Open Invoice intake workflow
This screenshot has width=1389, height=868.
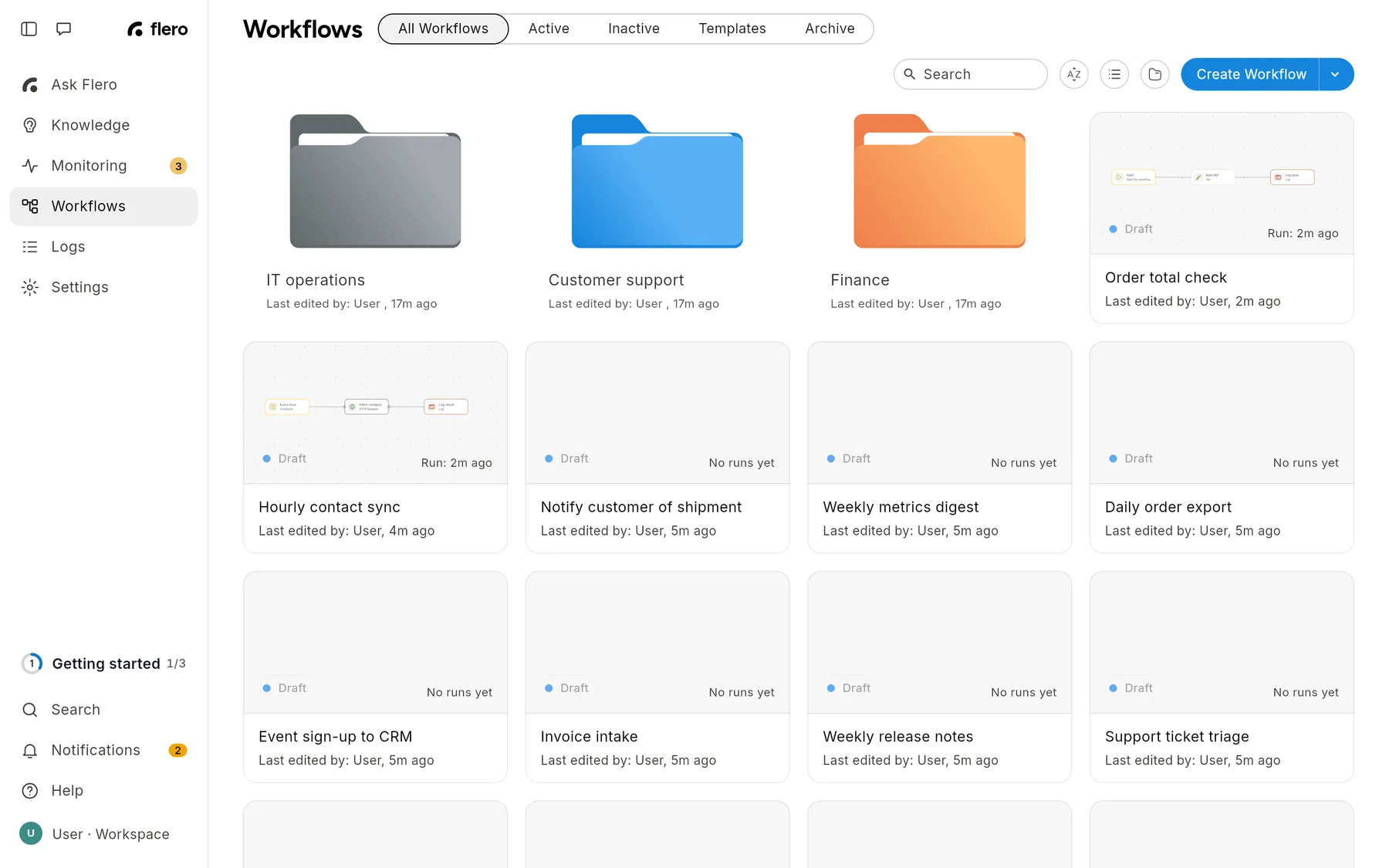pos(657,677)
